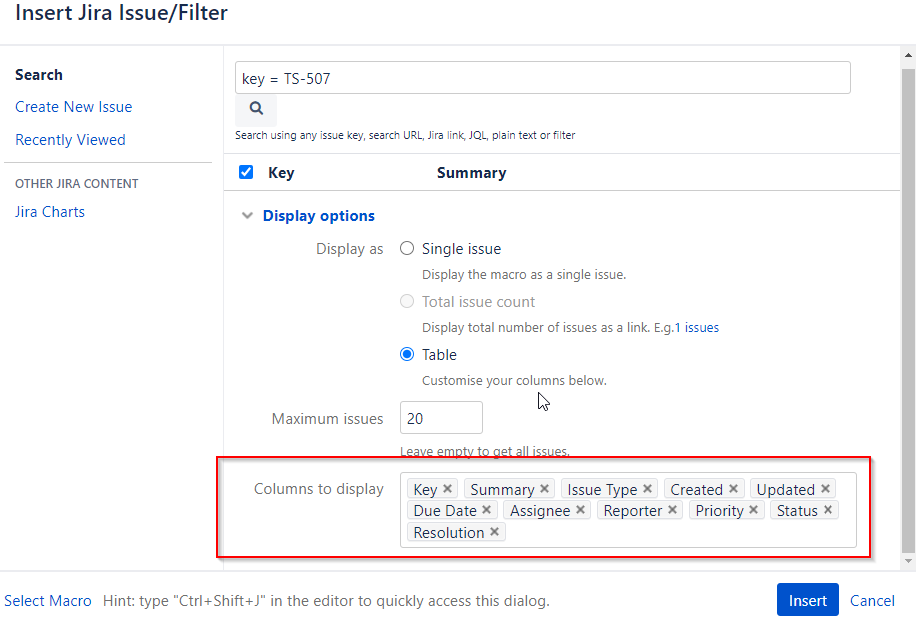Open the Select Macro link
Viewport: 916px width, 626px height.
point(47,600)
